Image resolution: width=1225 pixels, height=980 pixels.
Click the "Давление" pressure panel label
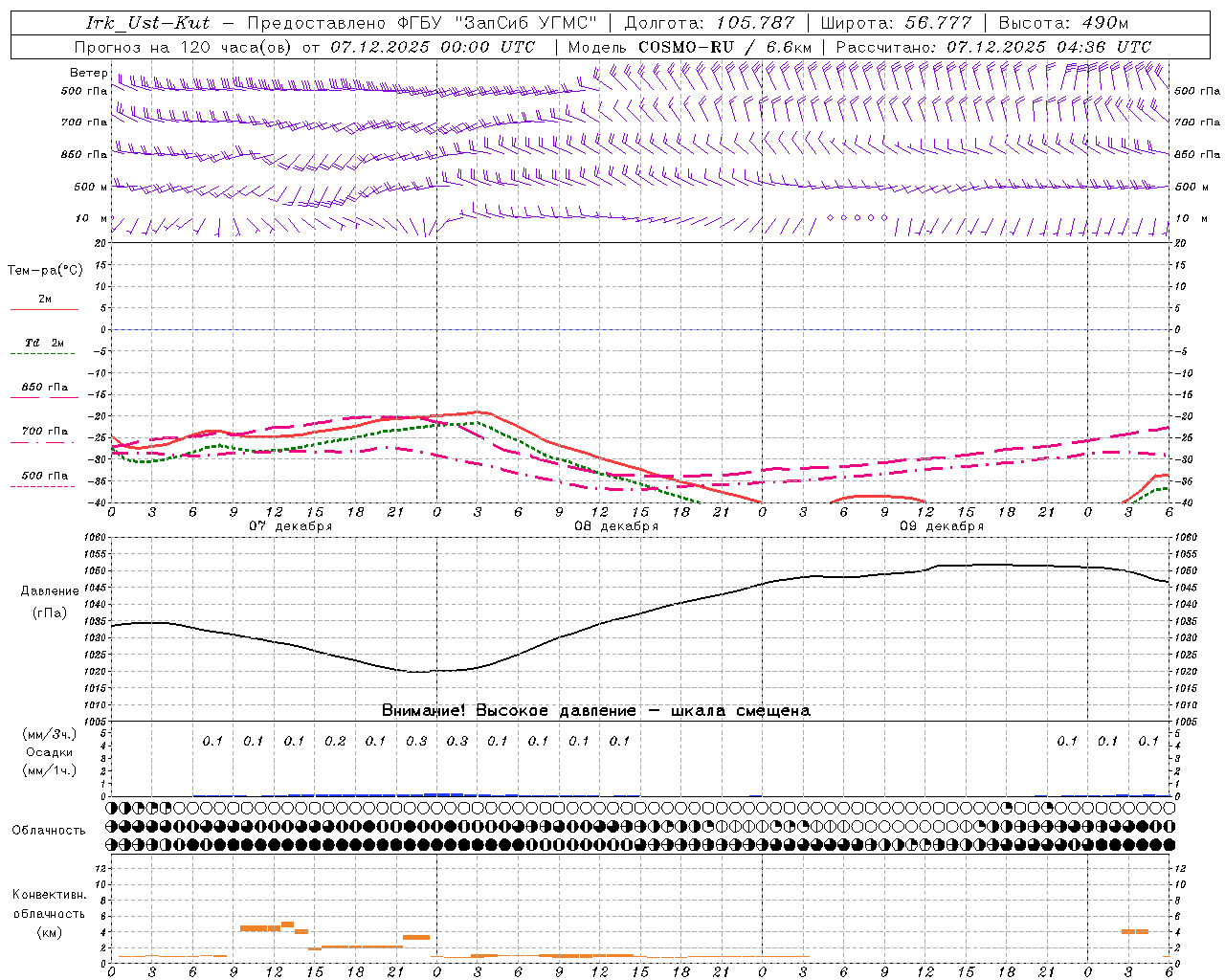[x=49, y=591]
